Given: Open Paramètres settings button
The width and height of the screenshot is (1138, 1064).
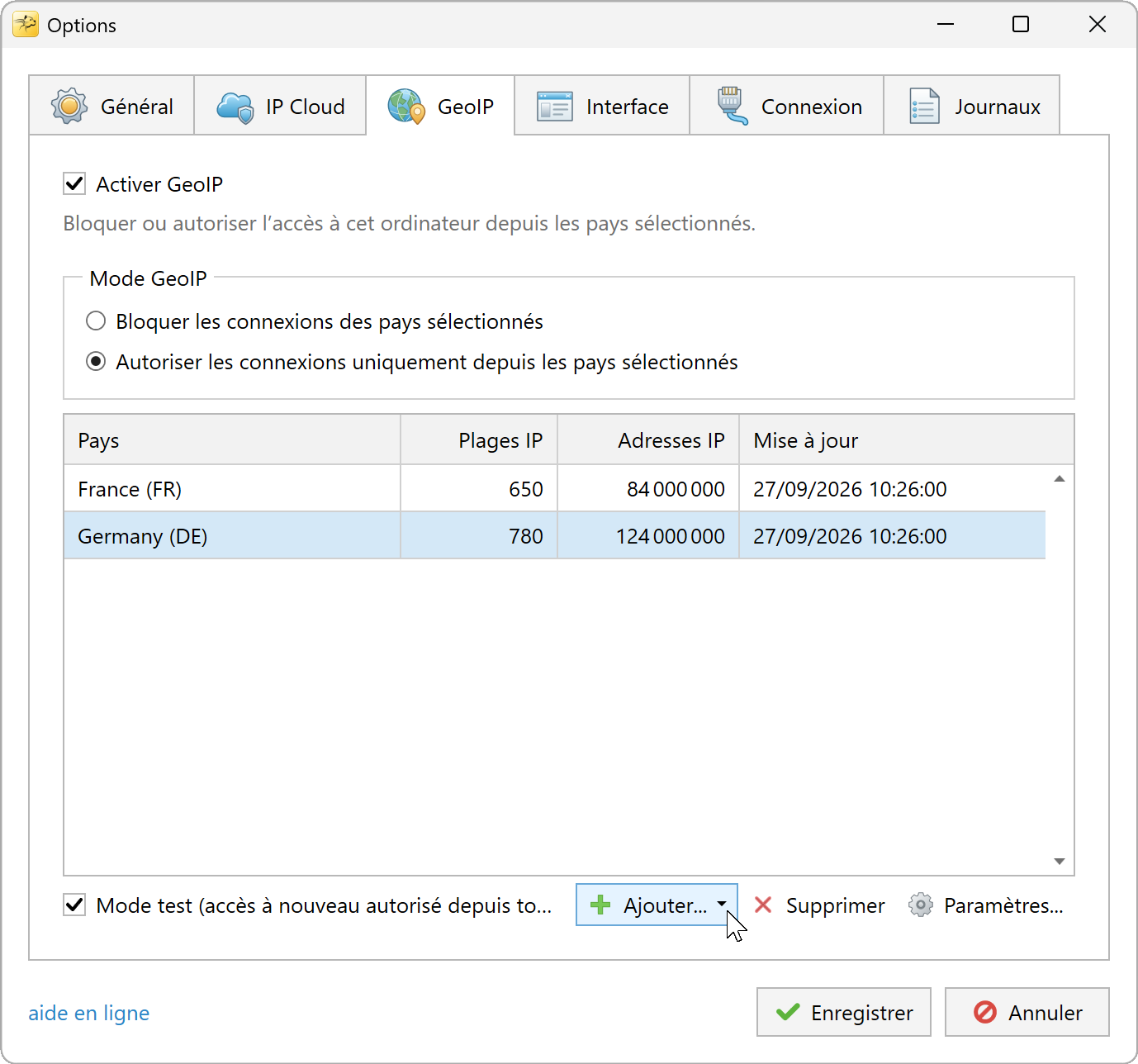Looking at the screenshot, I should click(x=985, y=905).
